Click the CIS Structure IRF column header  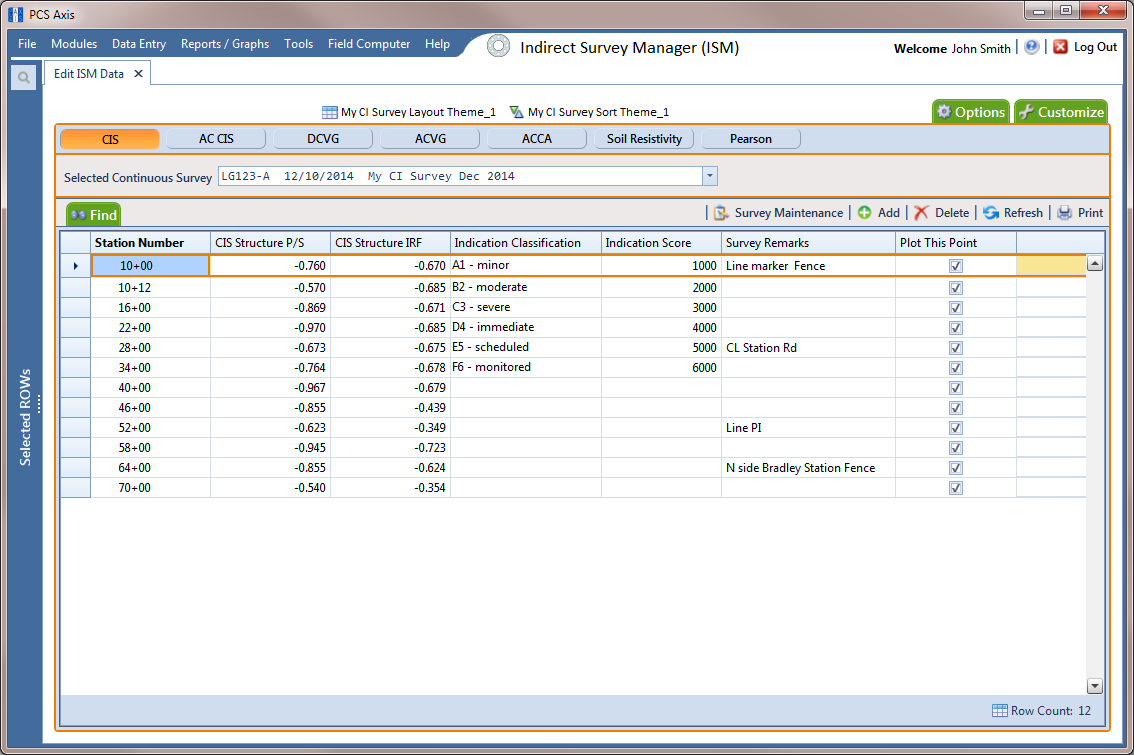pos(391,243)
